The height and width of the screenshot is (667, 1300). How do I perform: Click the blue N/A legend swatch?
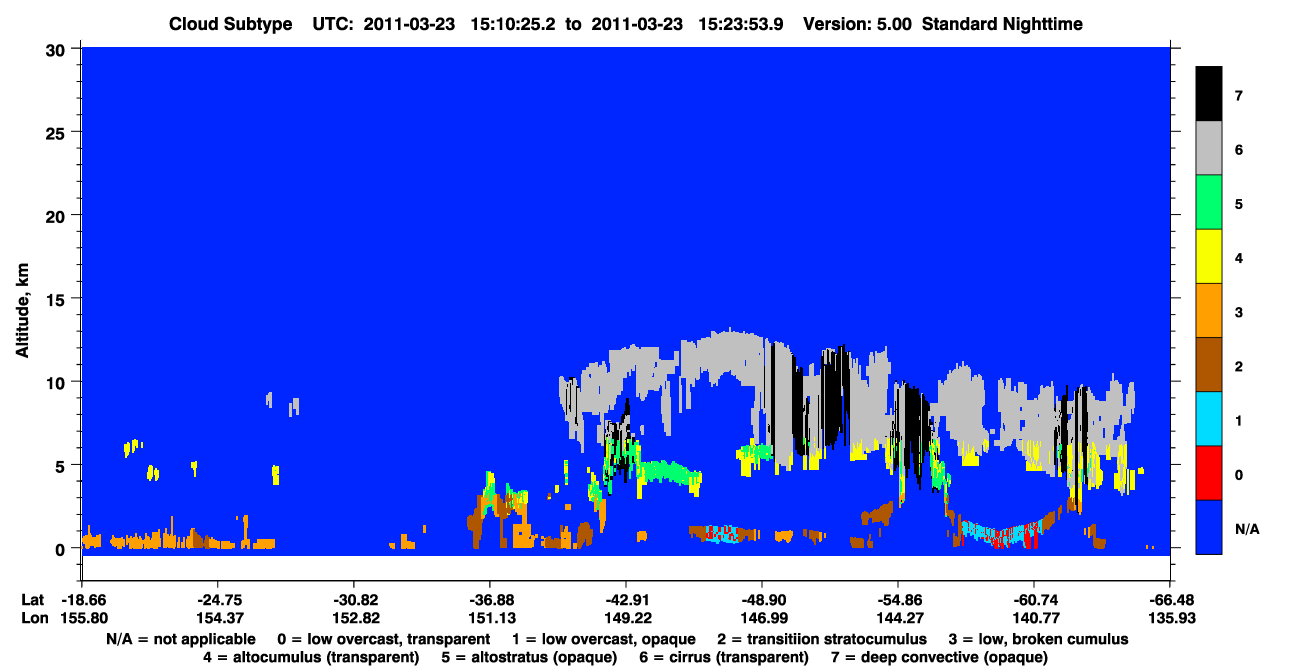coord(1208,527)
